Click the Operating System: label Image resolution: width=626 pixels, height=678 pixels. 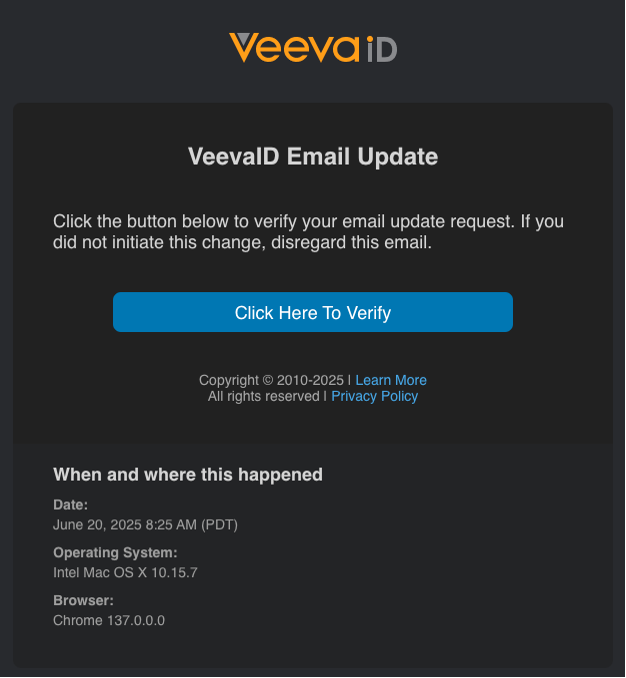[115, 553]
